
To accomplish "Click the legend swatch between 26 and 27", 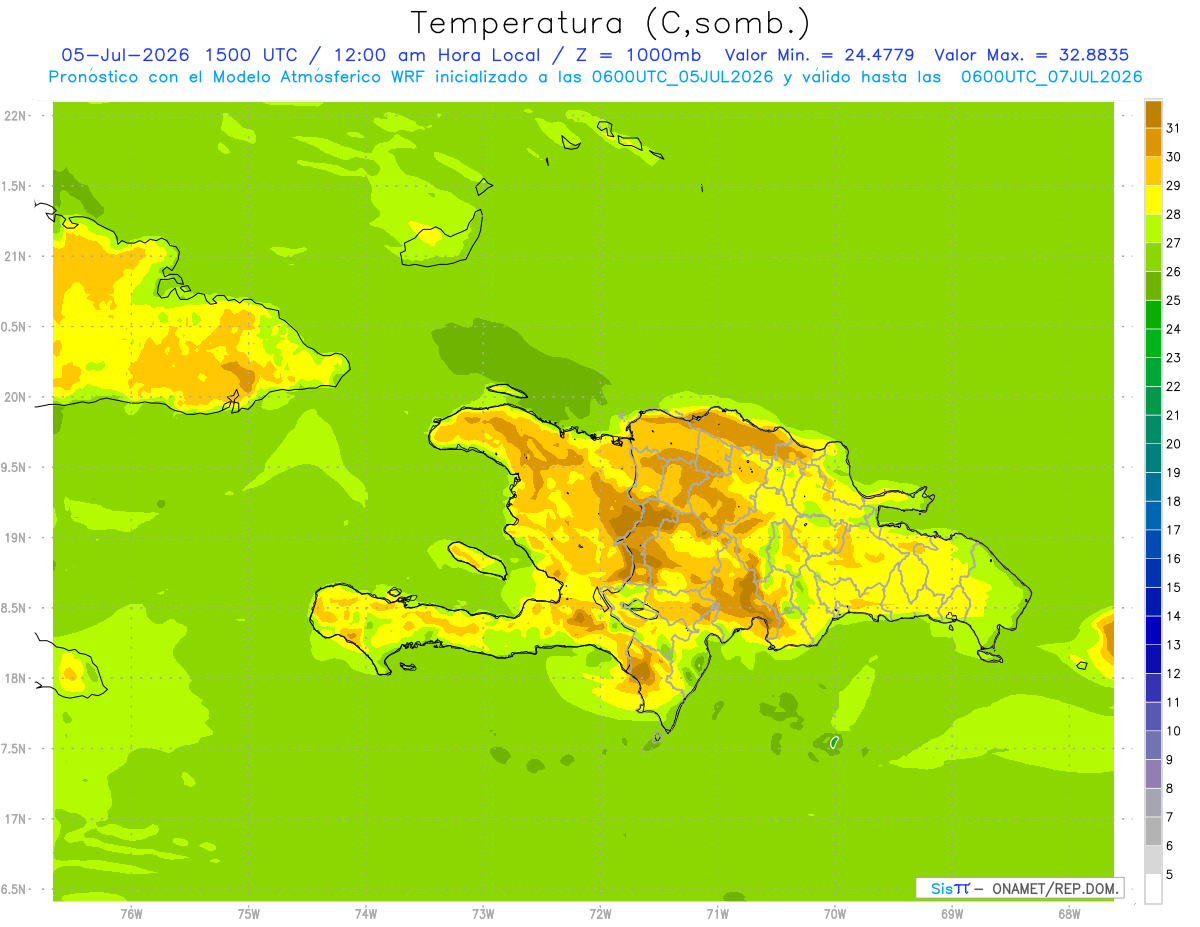I will [1154, 257].
